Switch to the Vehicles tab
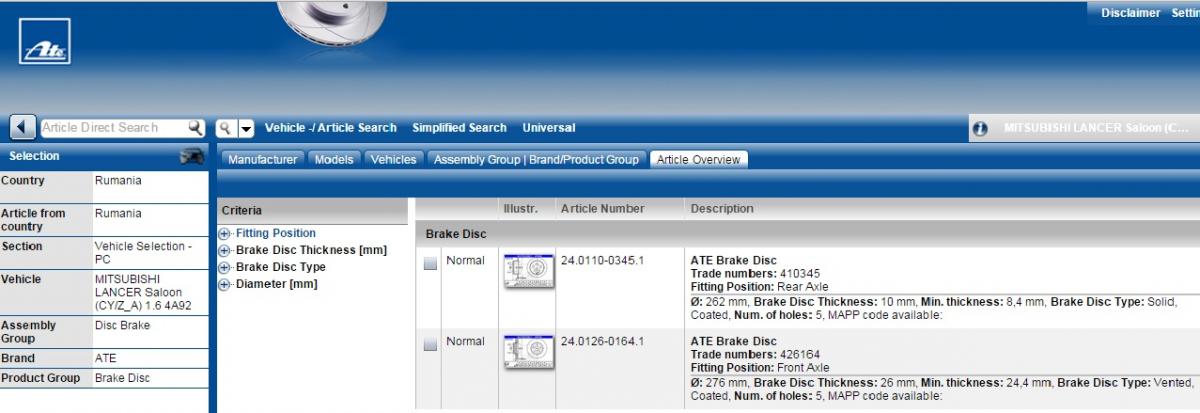This screenshot has height=413, width=1200. [393, 160]
